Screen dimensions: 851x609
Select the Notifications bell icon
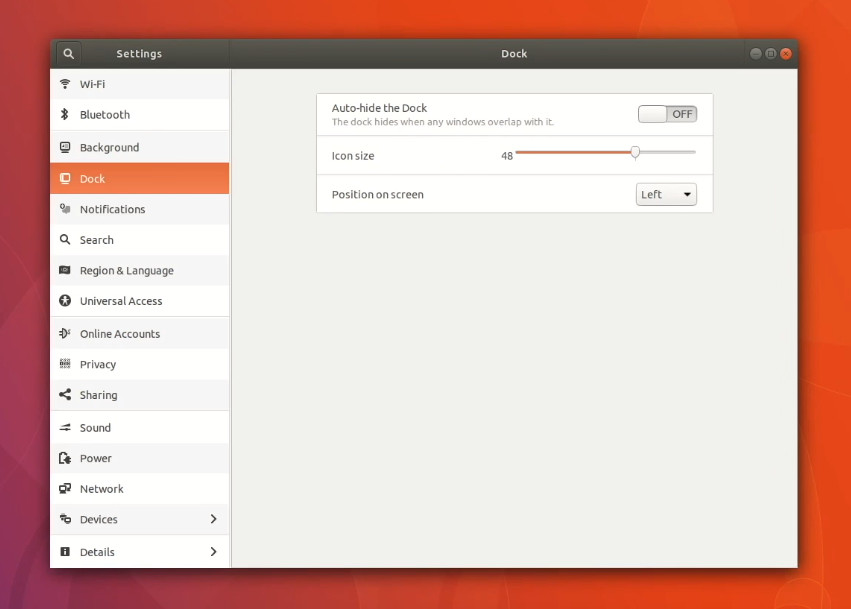66,209
